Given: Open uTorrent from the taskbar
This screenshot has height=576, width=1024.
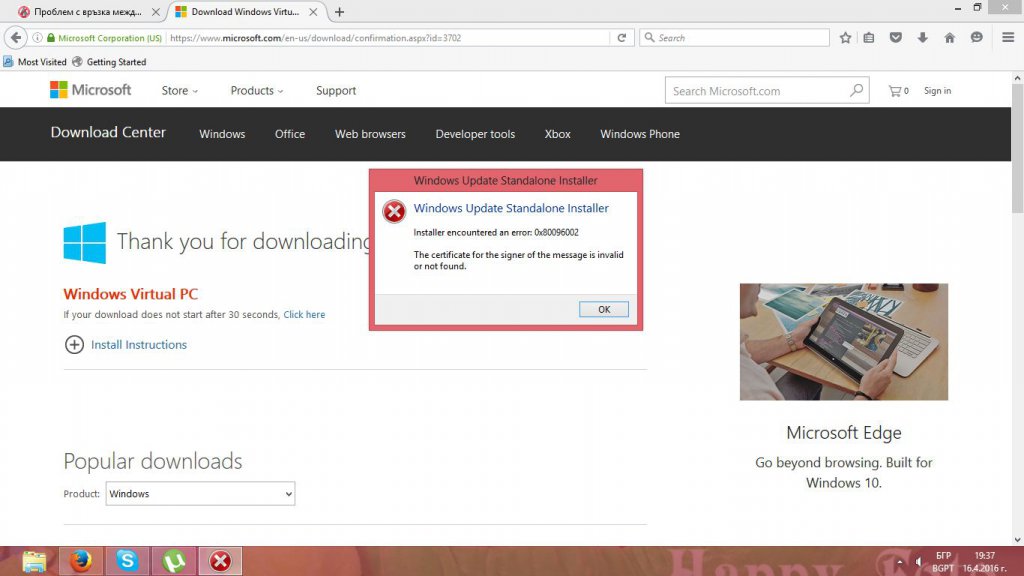Looking at the screenshot, I should tap(174, 561).
